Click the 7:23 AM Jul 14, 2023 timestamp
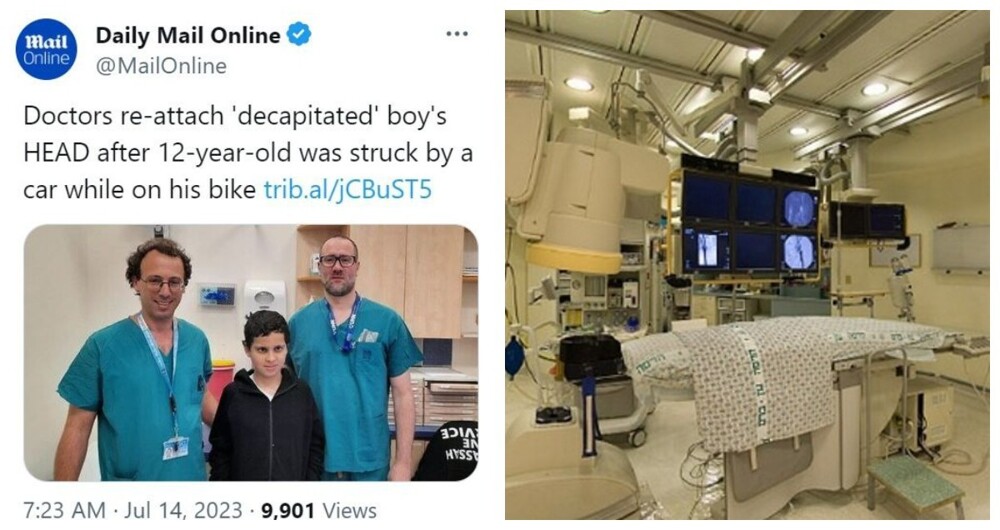Screen dimensions: 1000x530 (133, 510)
